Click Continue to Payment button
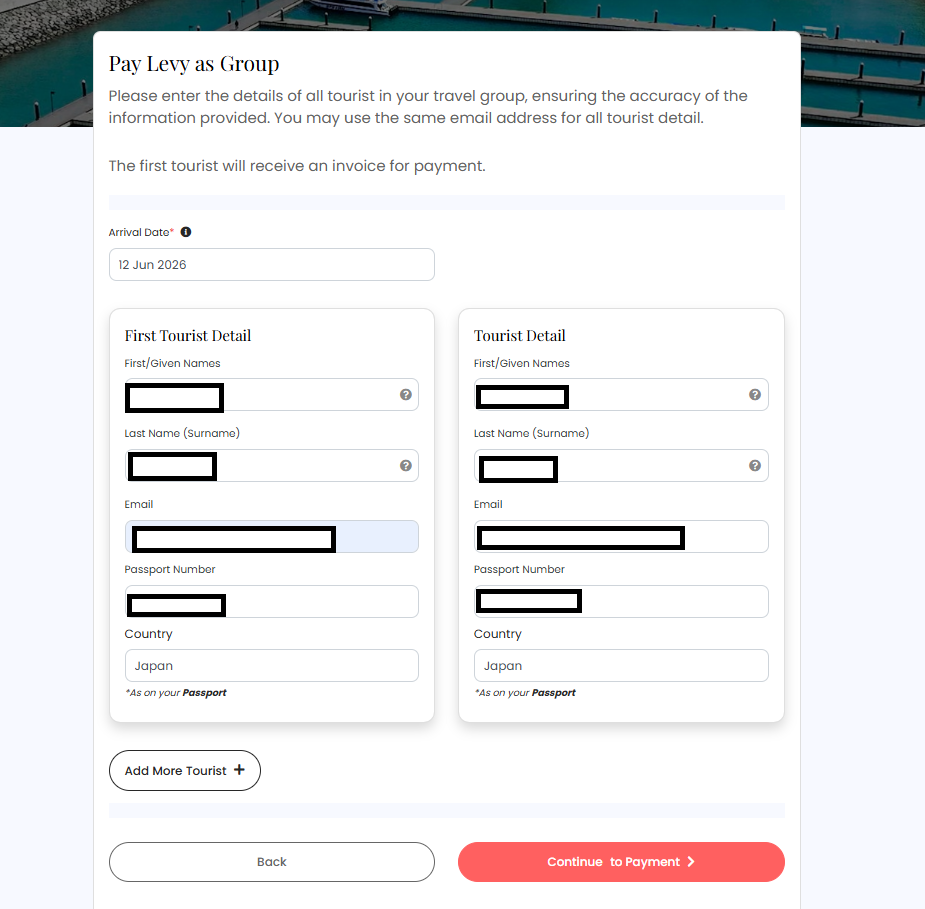Screen dimensions: 925x909 click(x=621, y=862)
